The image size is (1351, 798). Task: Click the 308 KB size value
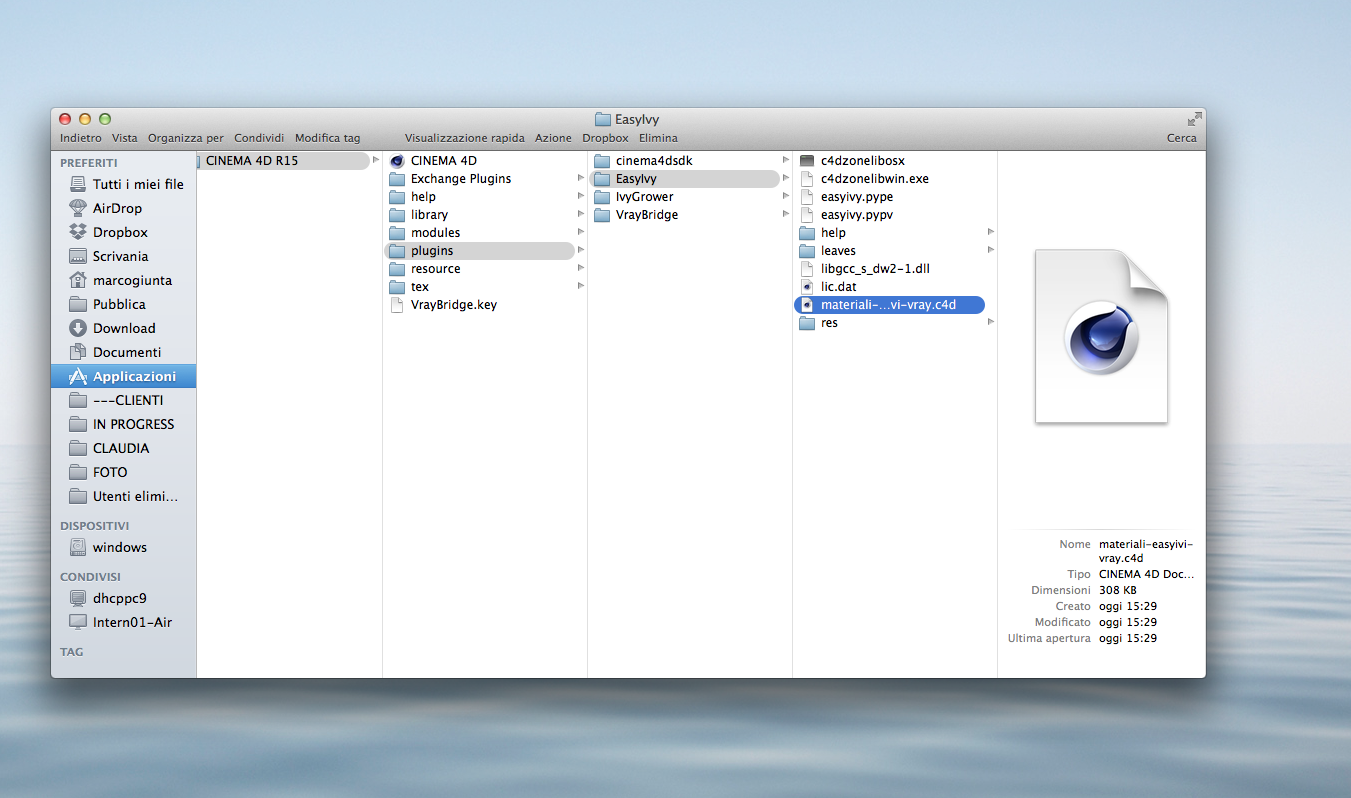coord(1117,590)
